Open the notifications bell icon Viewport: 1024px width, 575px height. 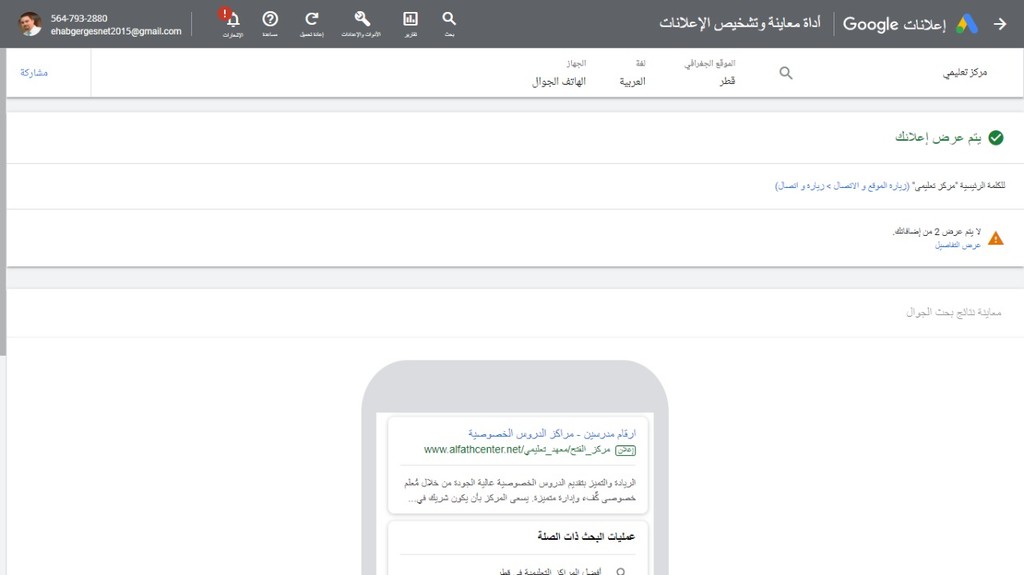pos(232,20)
